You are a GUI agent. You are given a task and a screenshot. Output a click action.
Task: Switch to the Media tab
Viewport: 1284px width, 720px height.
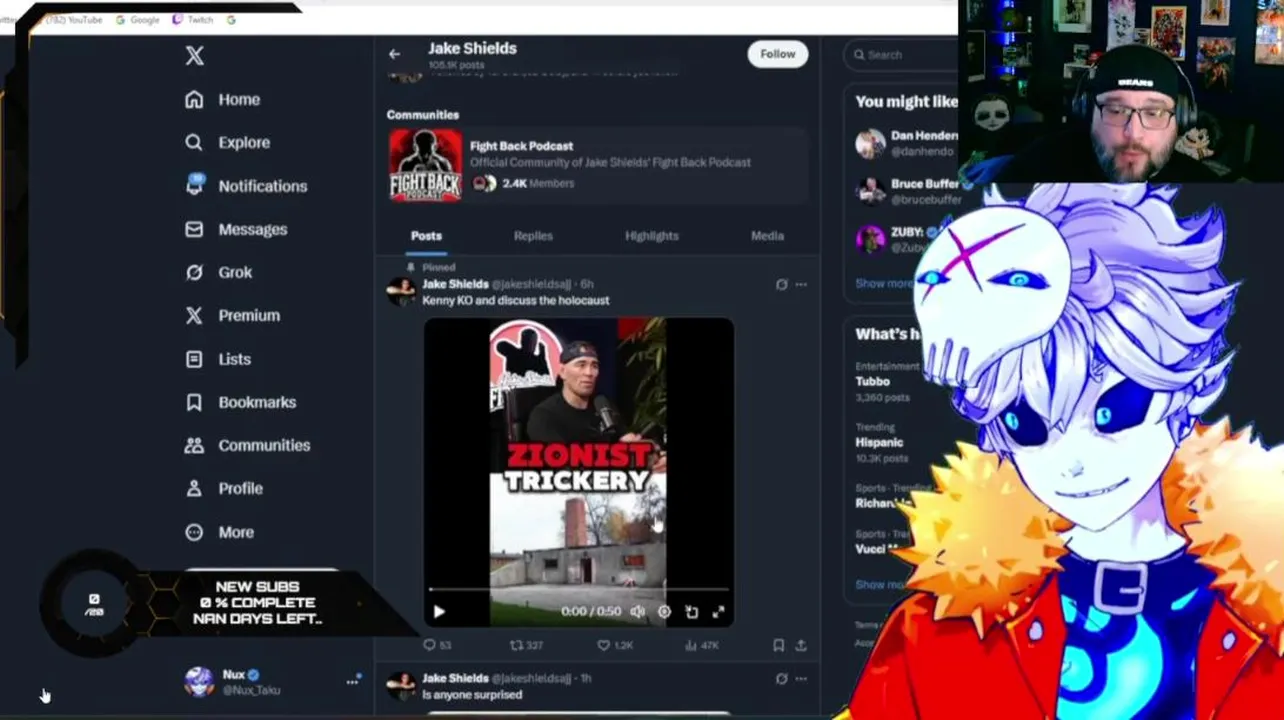(767, 236)
